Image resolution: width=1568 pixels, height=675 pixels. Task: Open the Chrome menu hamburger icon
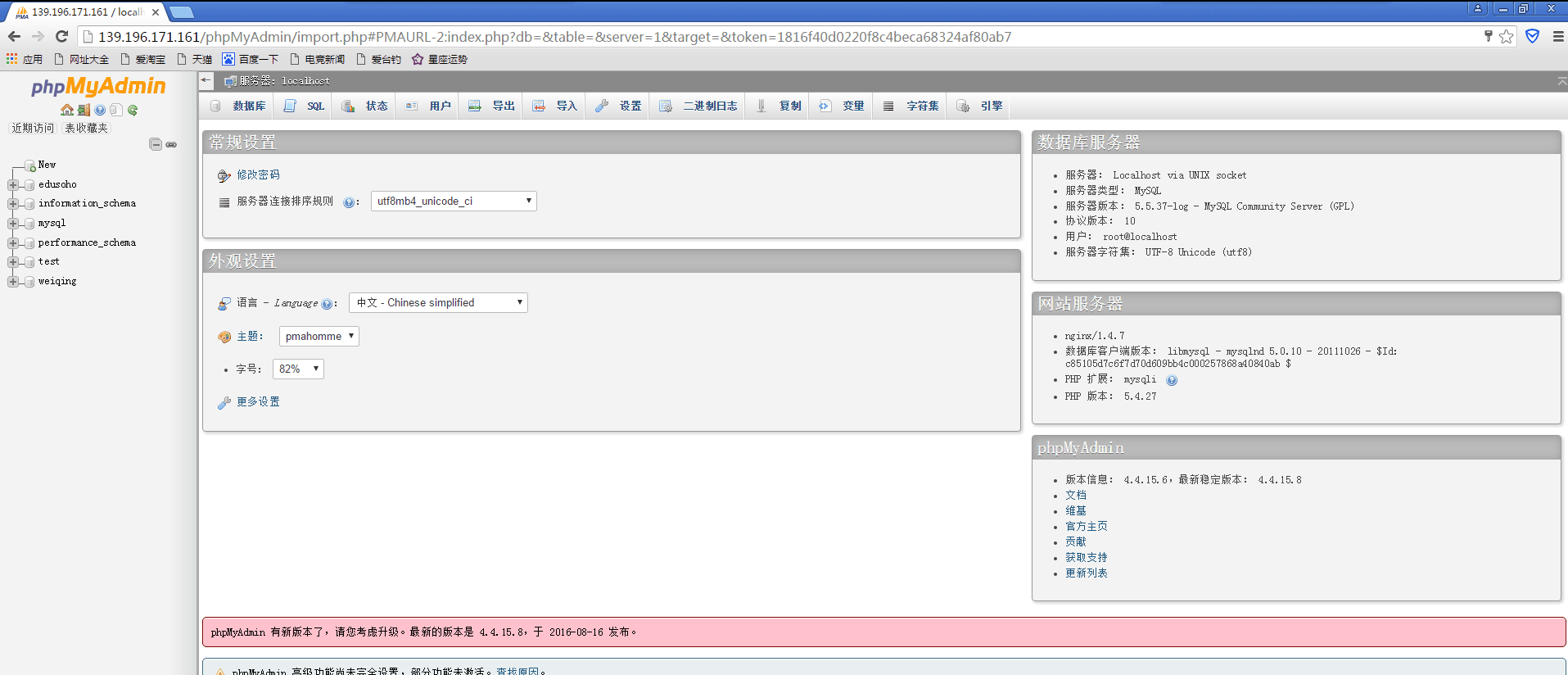[1558, 37]
